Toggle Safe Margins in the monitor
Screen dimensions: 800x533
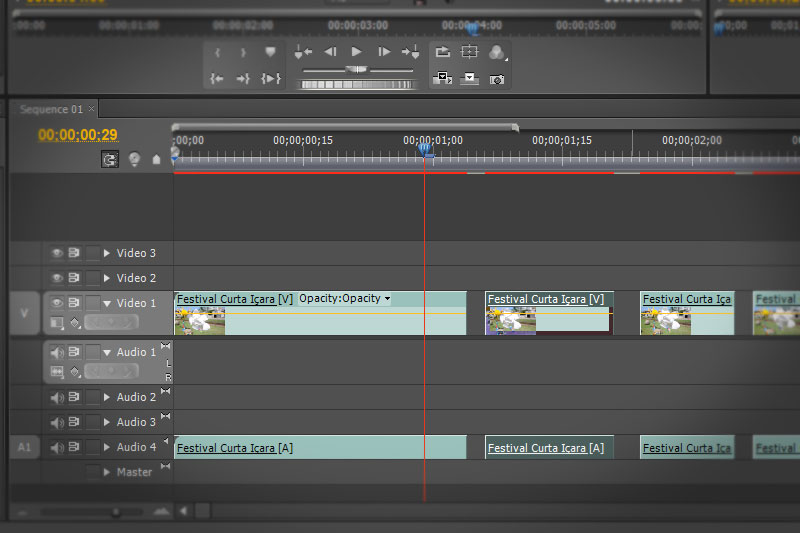tap(469, 52)
